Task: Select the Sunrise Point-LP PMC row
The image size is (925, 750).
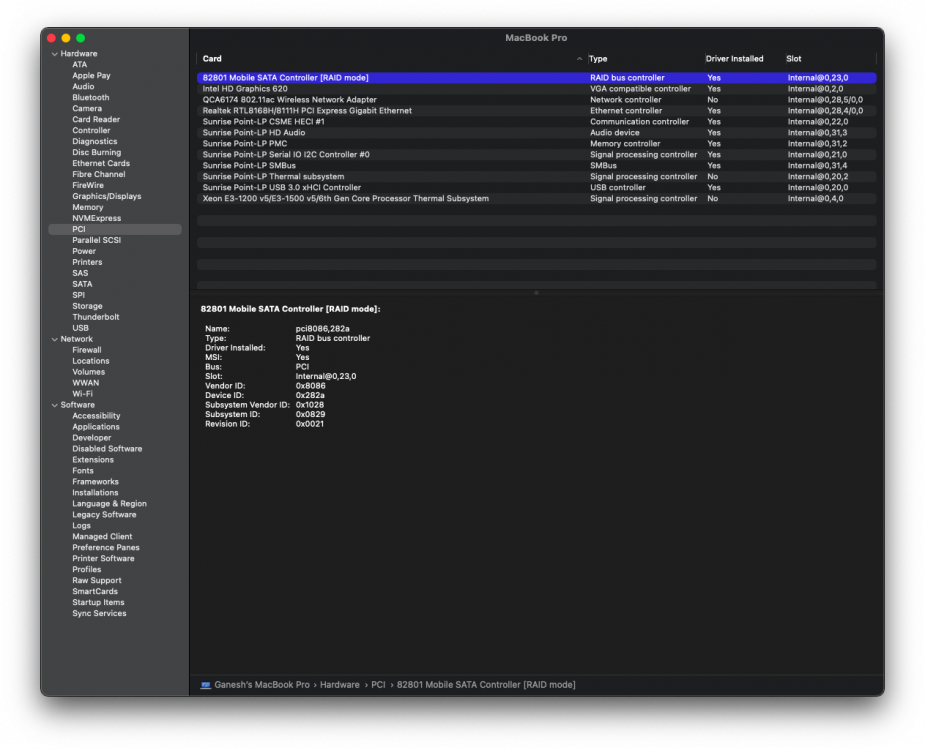Action: click(536, 144)
